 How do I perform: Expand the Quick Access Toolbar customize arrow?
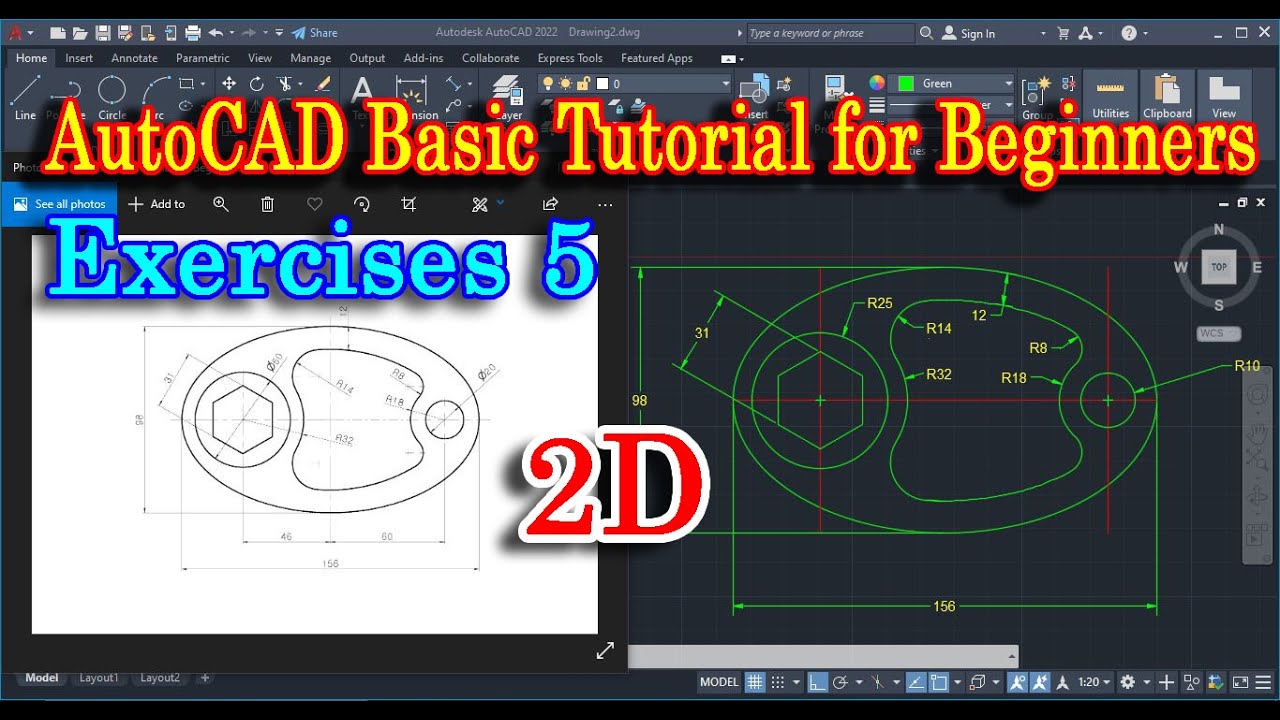click(279, 33)
